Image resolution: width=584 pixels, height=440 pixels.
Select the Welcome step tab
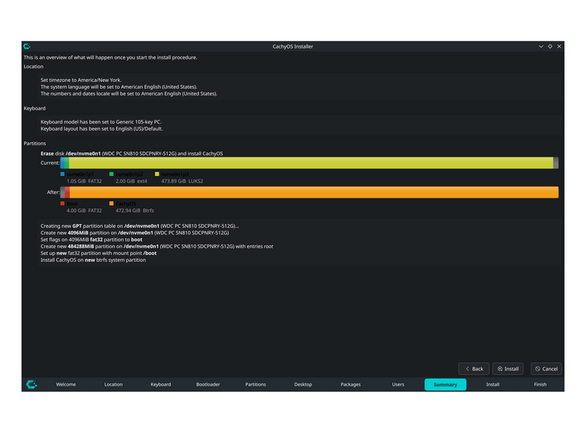click(x=66, y=384)
